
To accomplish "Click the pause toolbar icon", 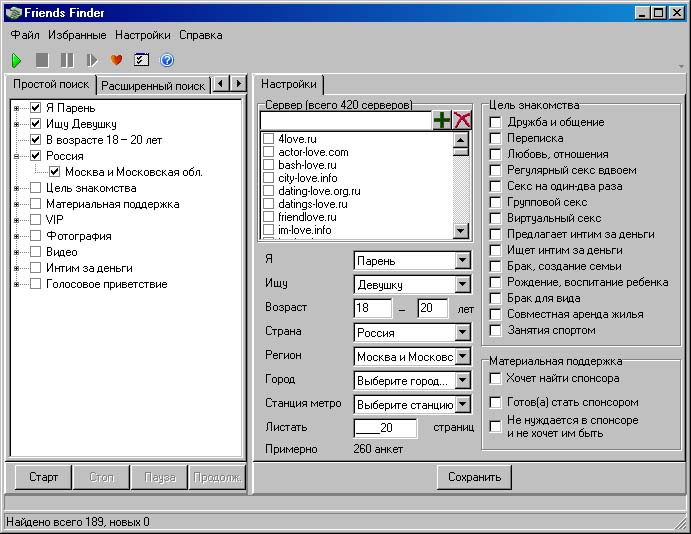I will point(67,60).
